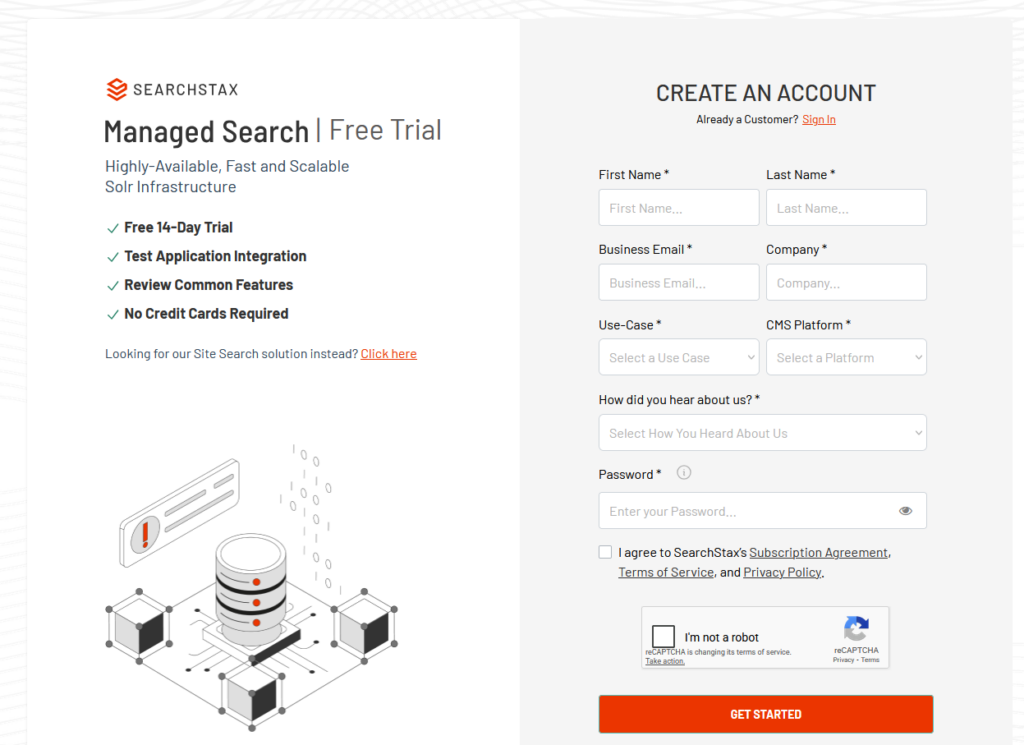Click the SearchStax logo icon
The image size is (1024, 745).
(x=117, y=90)
